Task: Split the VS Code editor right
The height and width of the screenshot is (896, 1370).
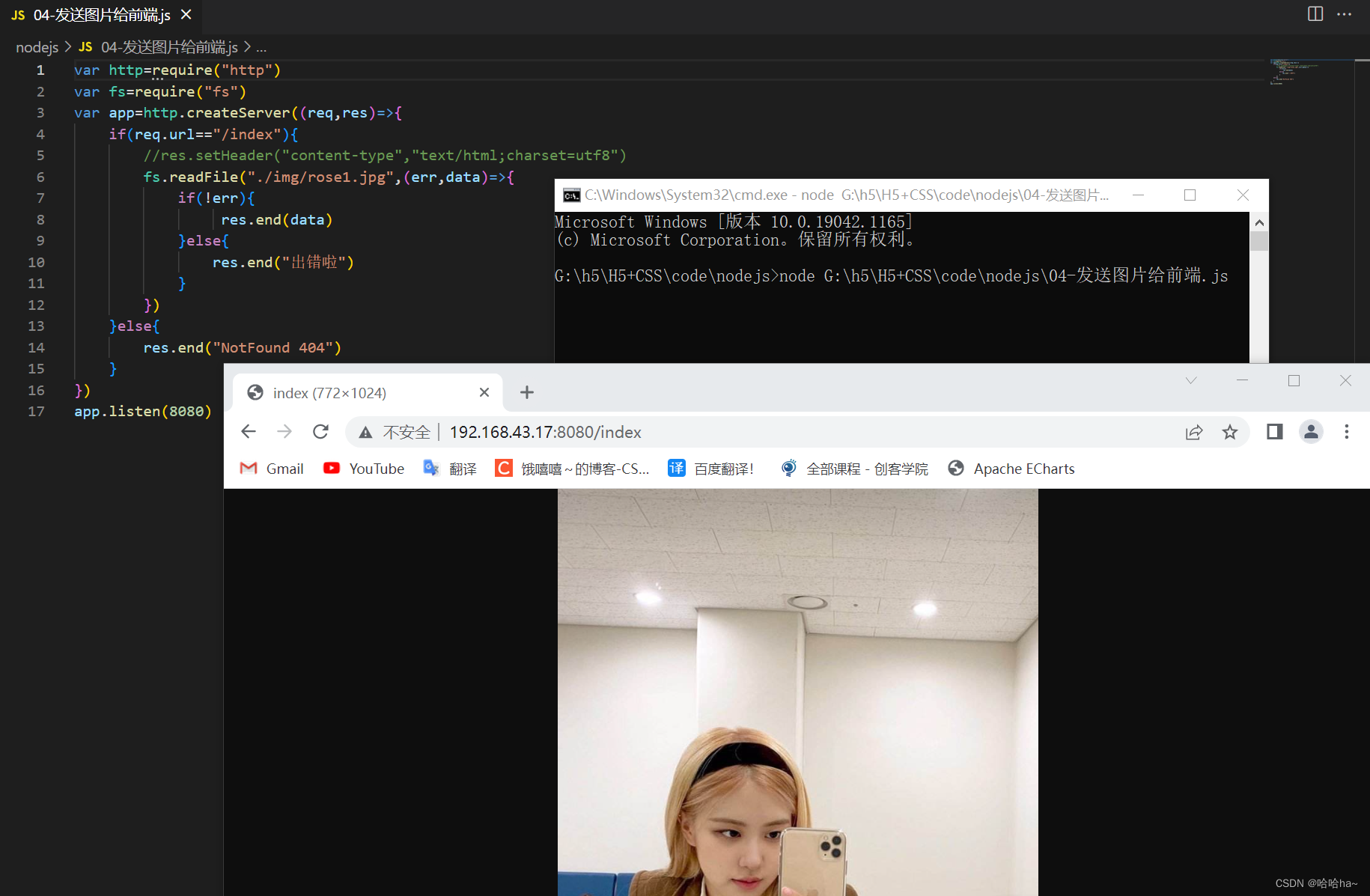Action: coord(1315,14)
